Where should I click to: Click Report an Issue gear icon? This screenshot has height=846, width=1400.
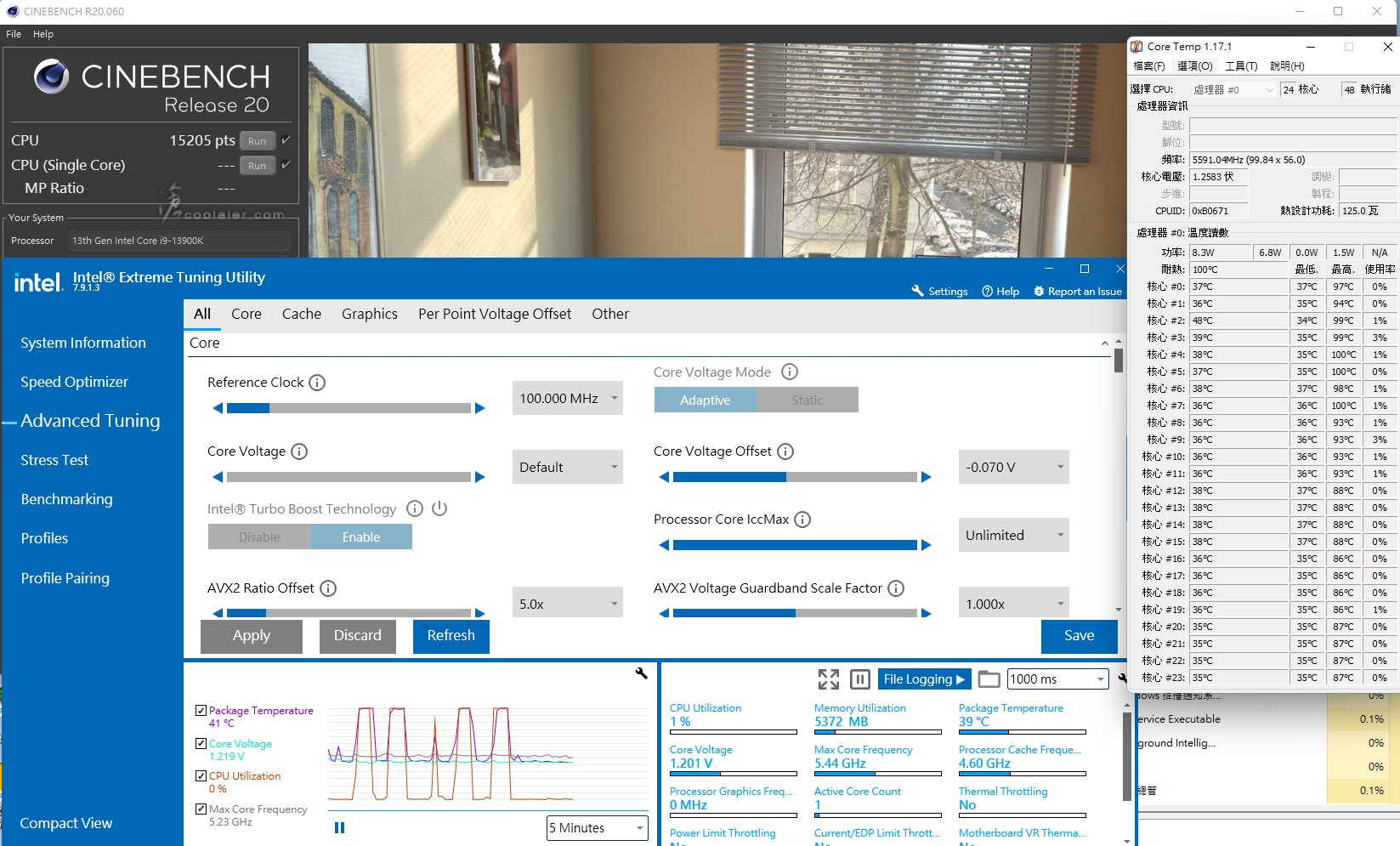1039,291
